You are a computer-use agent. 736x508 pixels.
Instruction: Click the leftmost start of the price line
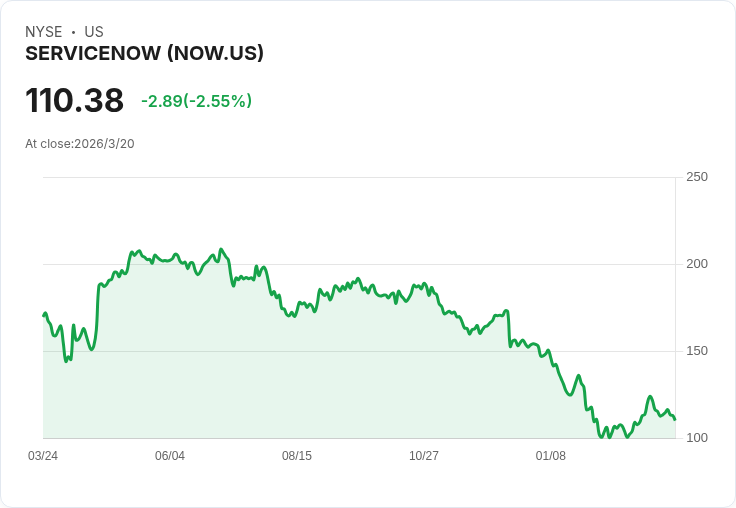(x=44, y=315)
